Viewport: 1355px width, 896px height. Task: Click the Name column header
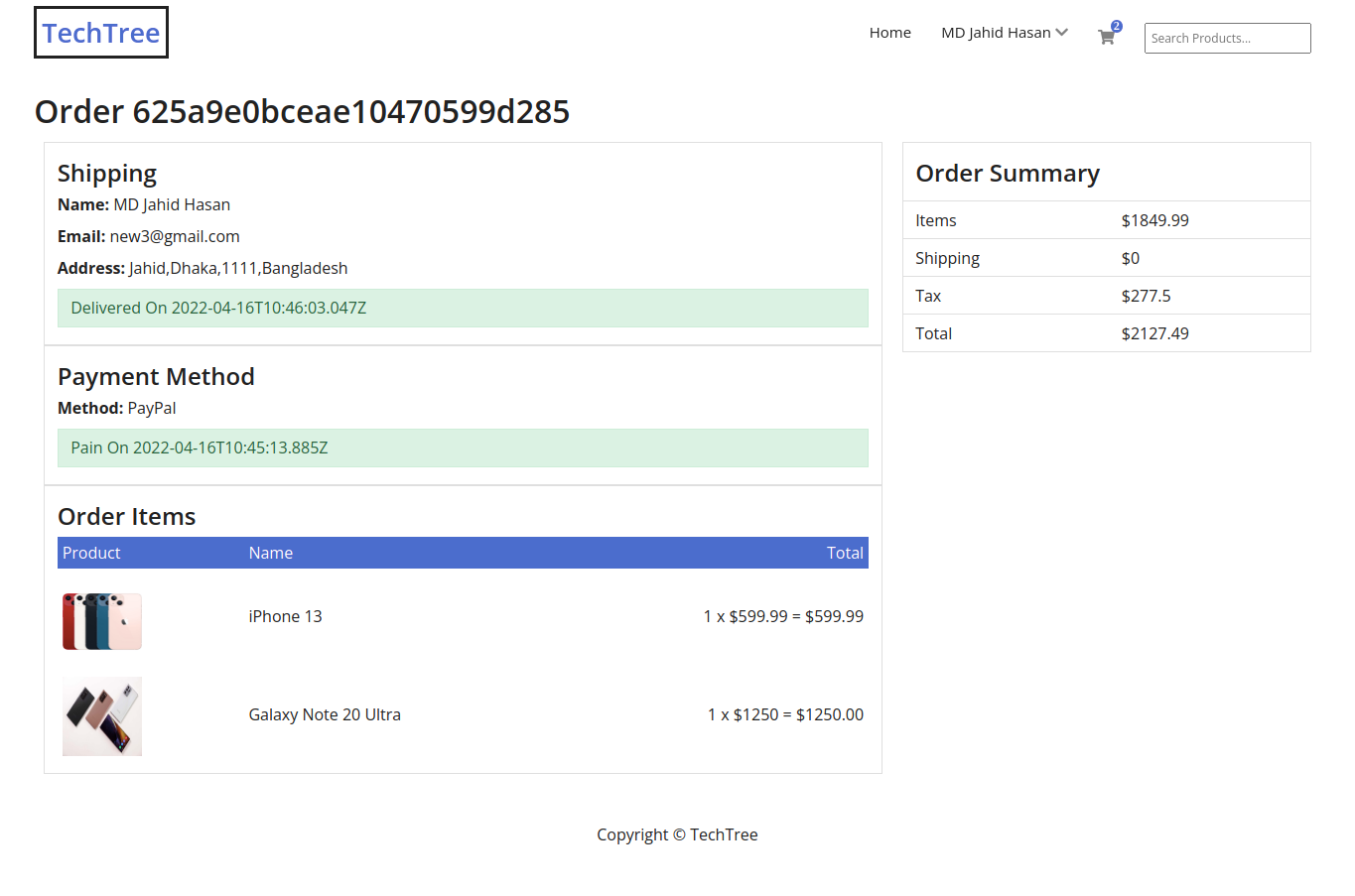270,553
